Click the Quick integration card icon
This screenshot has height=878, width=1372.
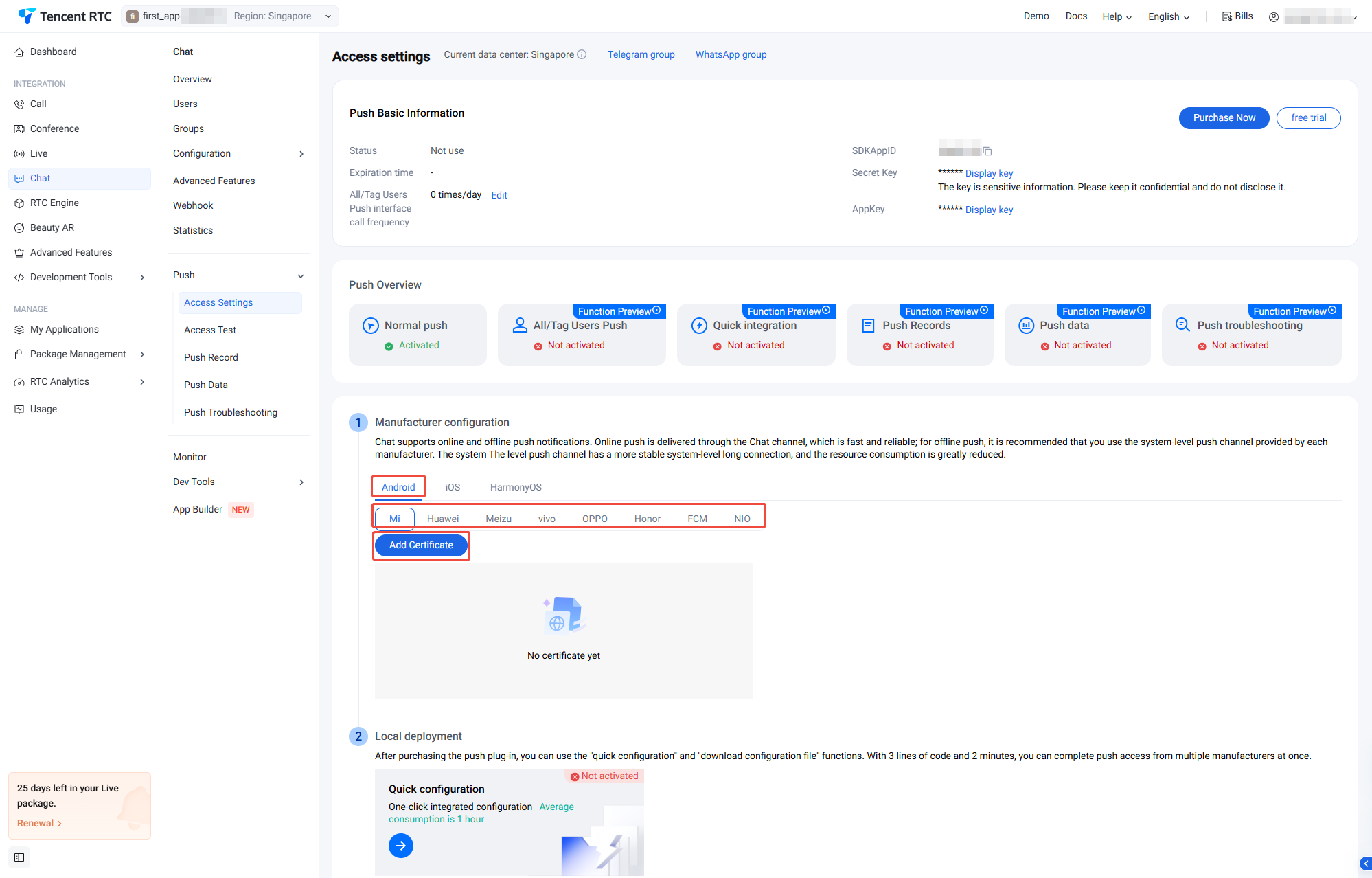(x=699, y=326)
